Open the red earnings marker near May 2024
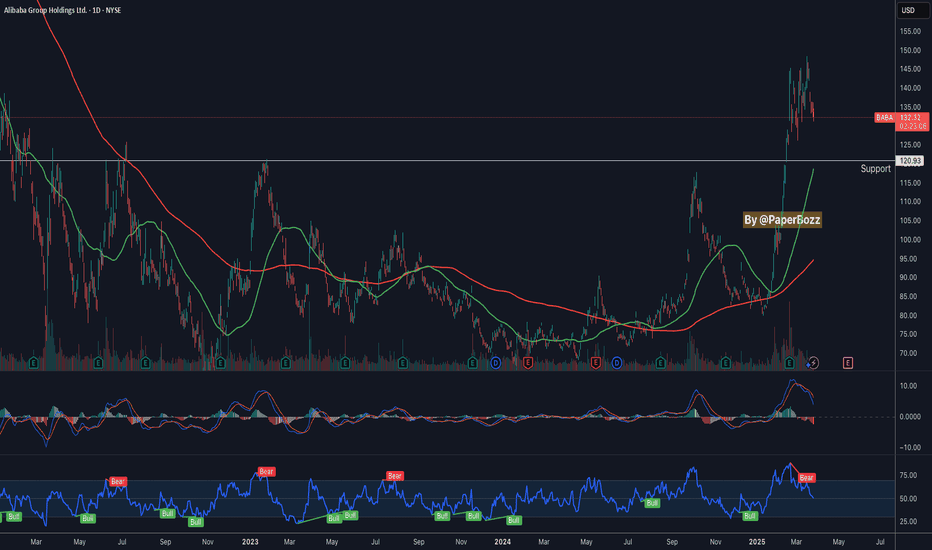 click(x=596, y=363)
